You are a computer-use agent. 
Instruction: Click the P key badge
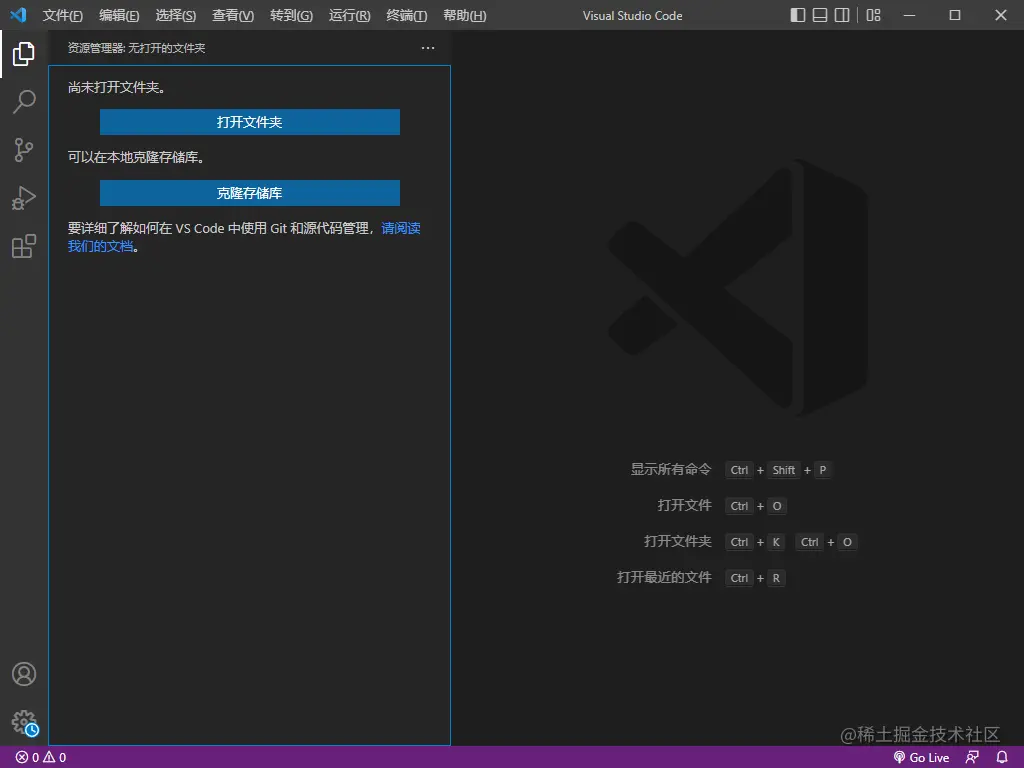click(823, 470)
